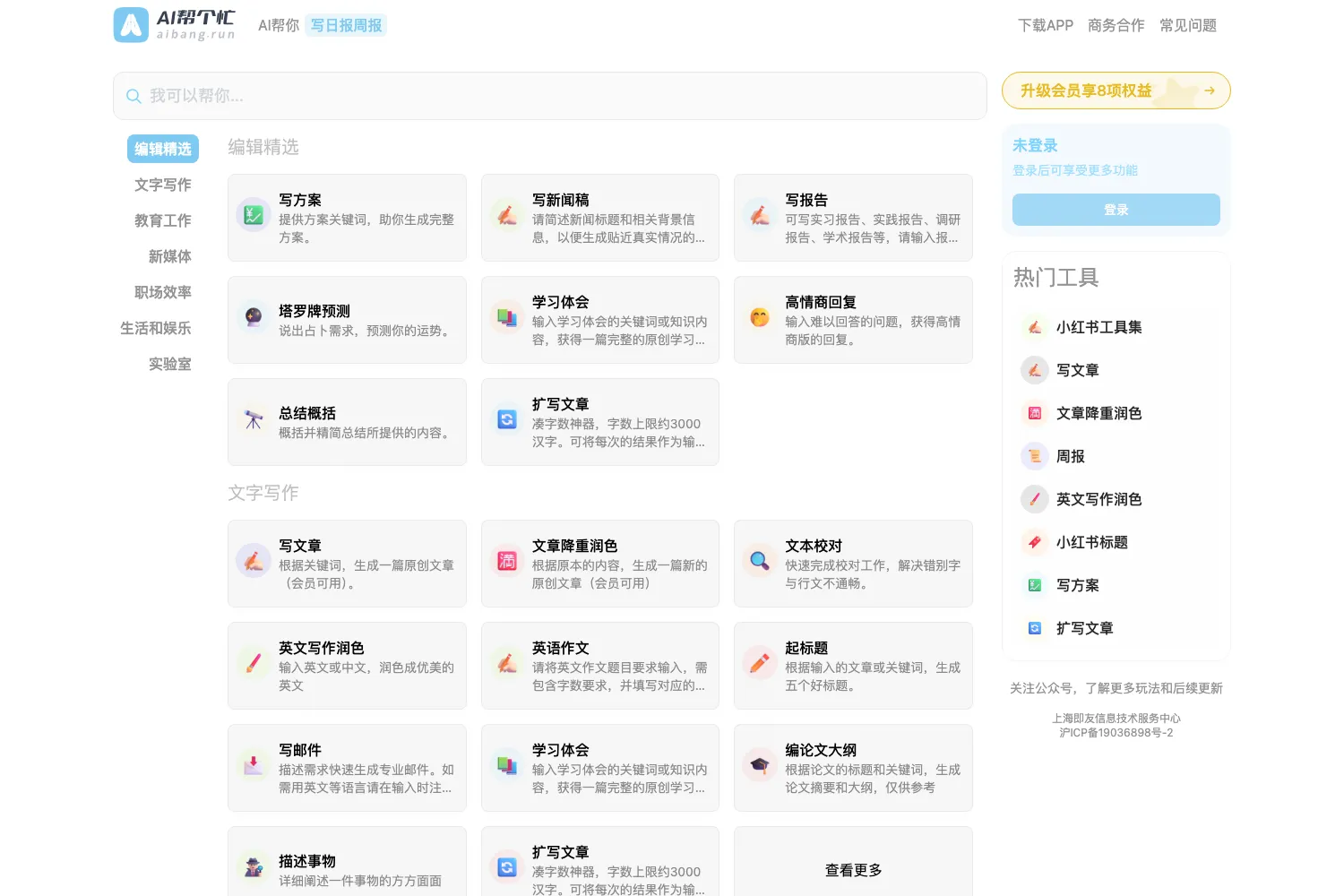Viewport: 1344px width, 896px height.
Task: Open the 写文章 card title in 文字写作
Action: (300, 546)
